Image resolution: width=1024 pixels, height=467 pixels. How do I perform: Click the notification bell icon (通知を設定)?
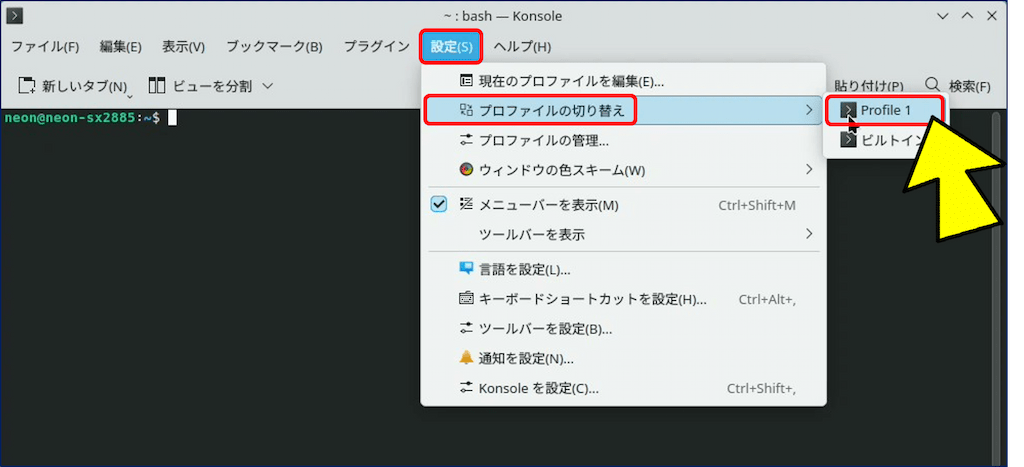pos(466,358)
